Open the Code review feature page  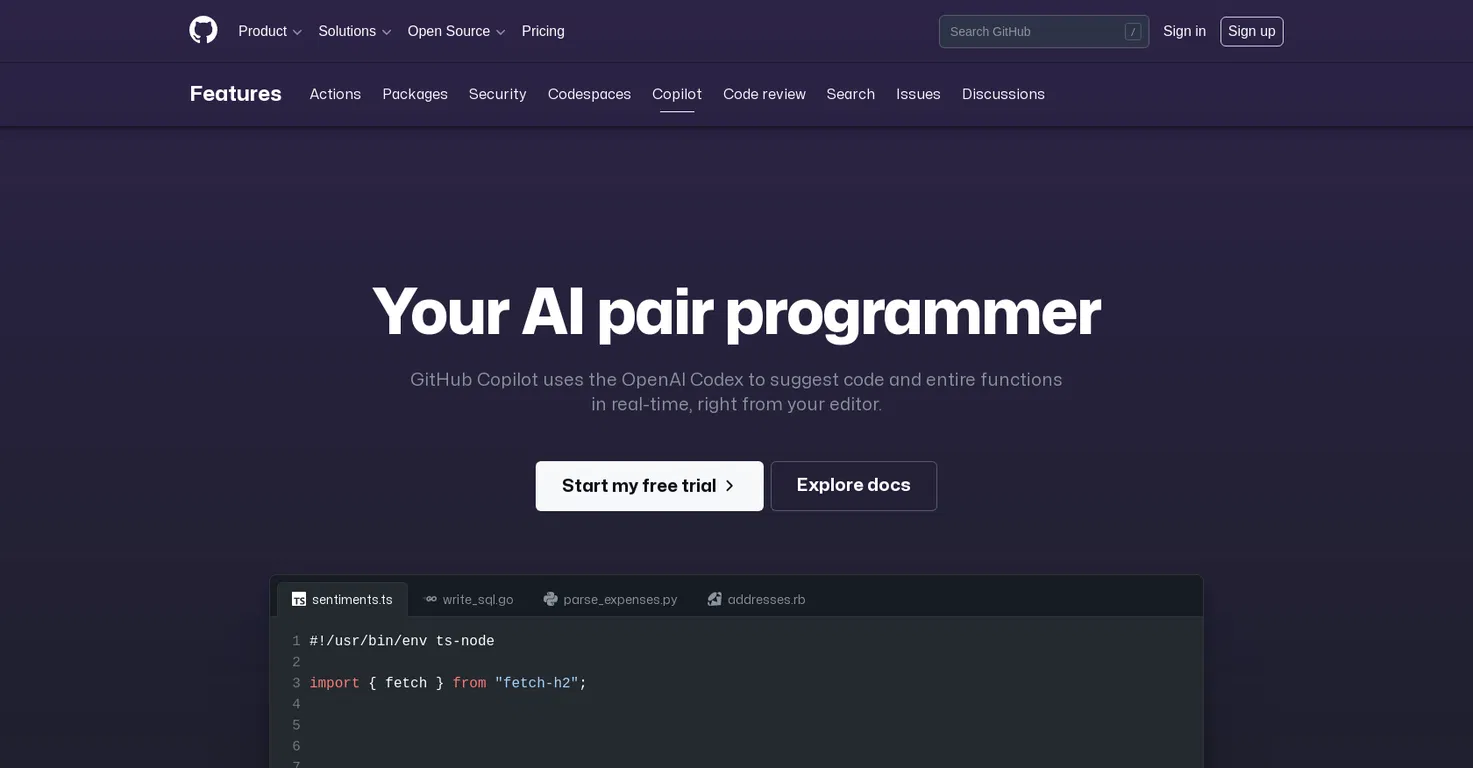tap(764, 94)
